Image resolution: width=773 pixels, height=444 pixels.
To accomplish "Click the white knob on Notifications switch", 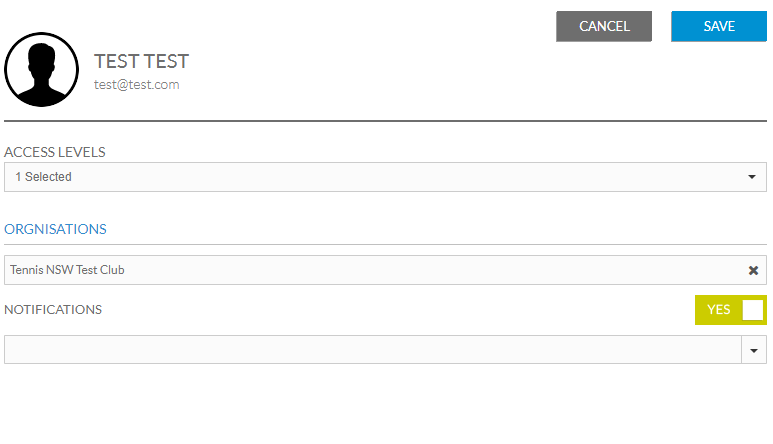I will coord(753,310).
